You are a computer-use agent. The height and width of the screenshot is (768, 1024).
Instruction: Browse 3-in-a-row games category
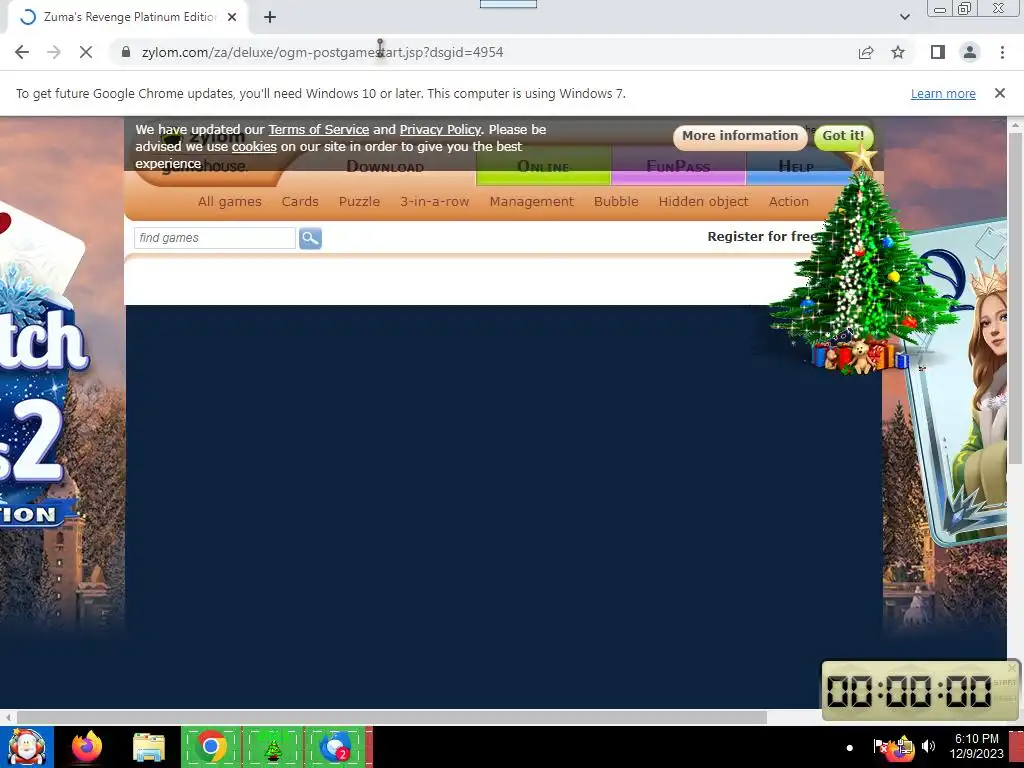[435, 202]
